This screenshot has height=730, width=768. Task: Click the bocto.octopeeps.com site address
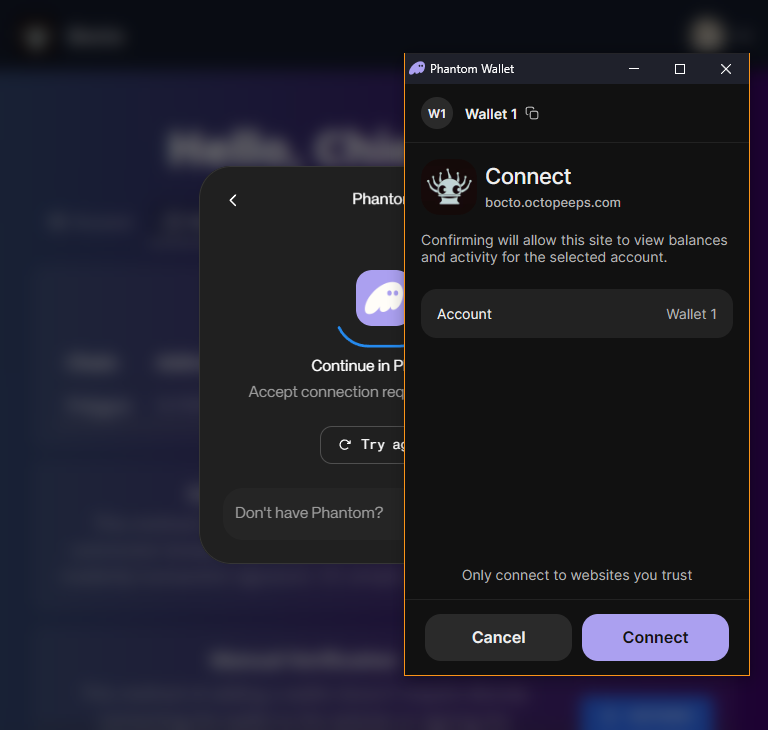[x=552, y=203]
